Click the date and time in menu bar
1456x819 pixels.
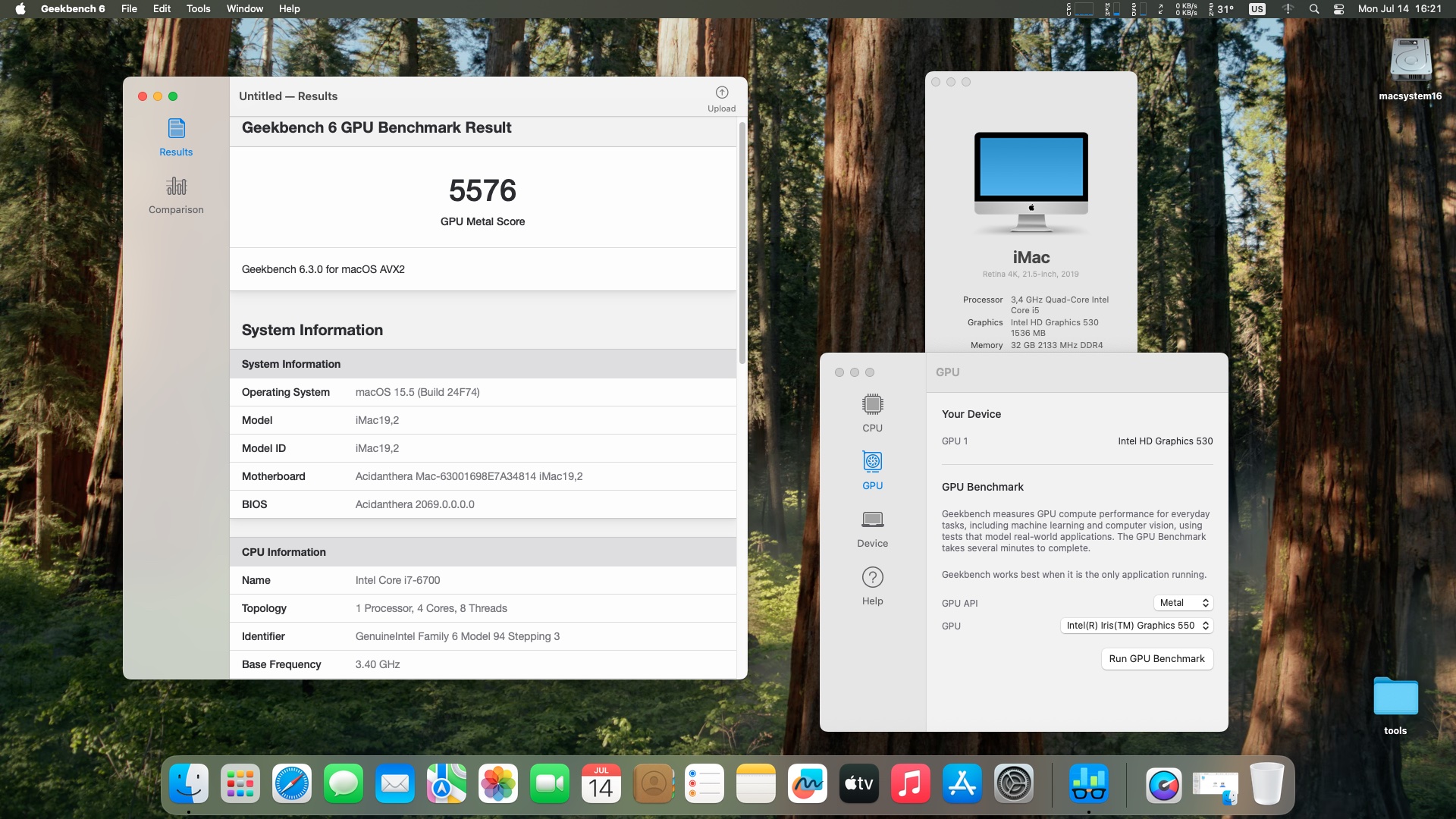pyautogui.click(x=1399, y=9)
